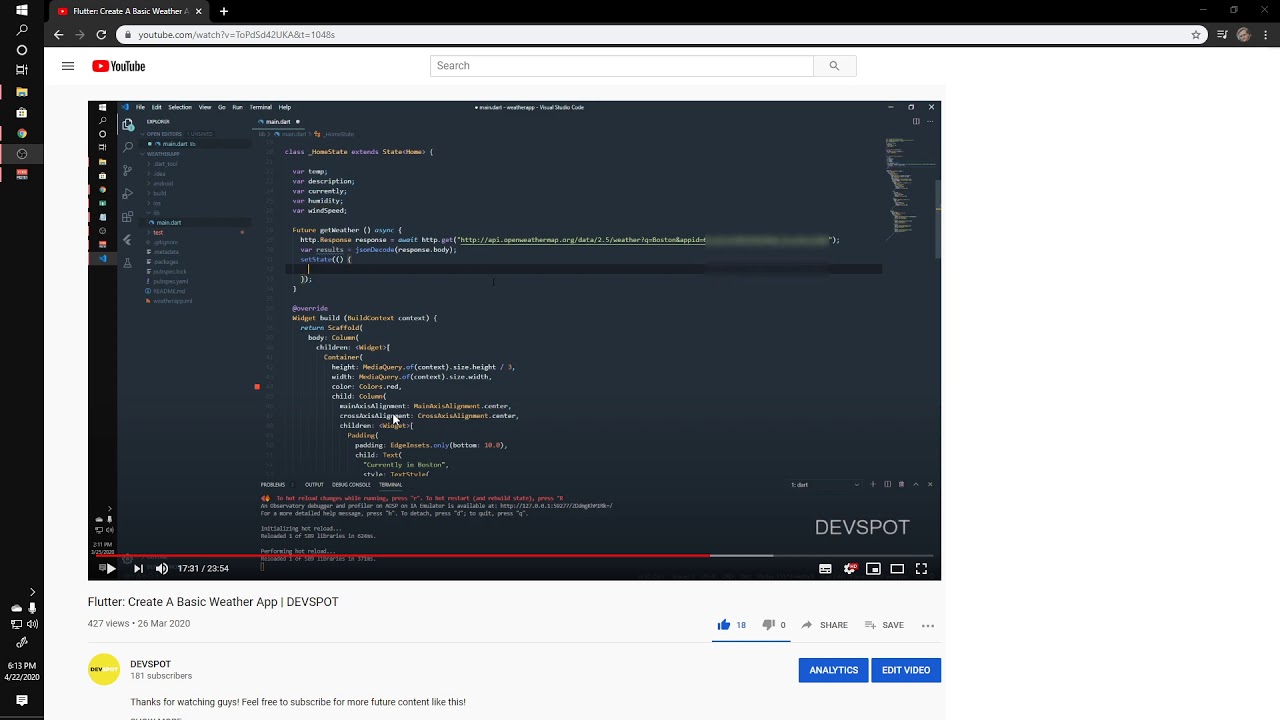Click the Terminal menu in the video
This screenshot has width=1280, height=720.
[261, 107]
